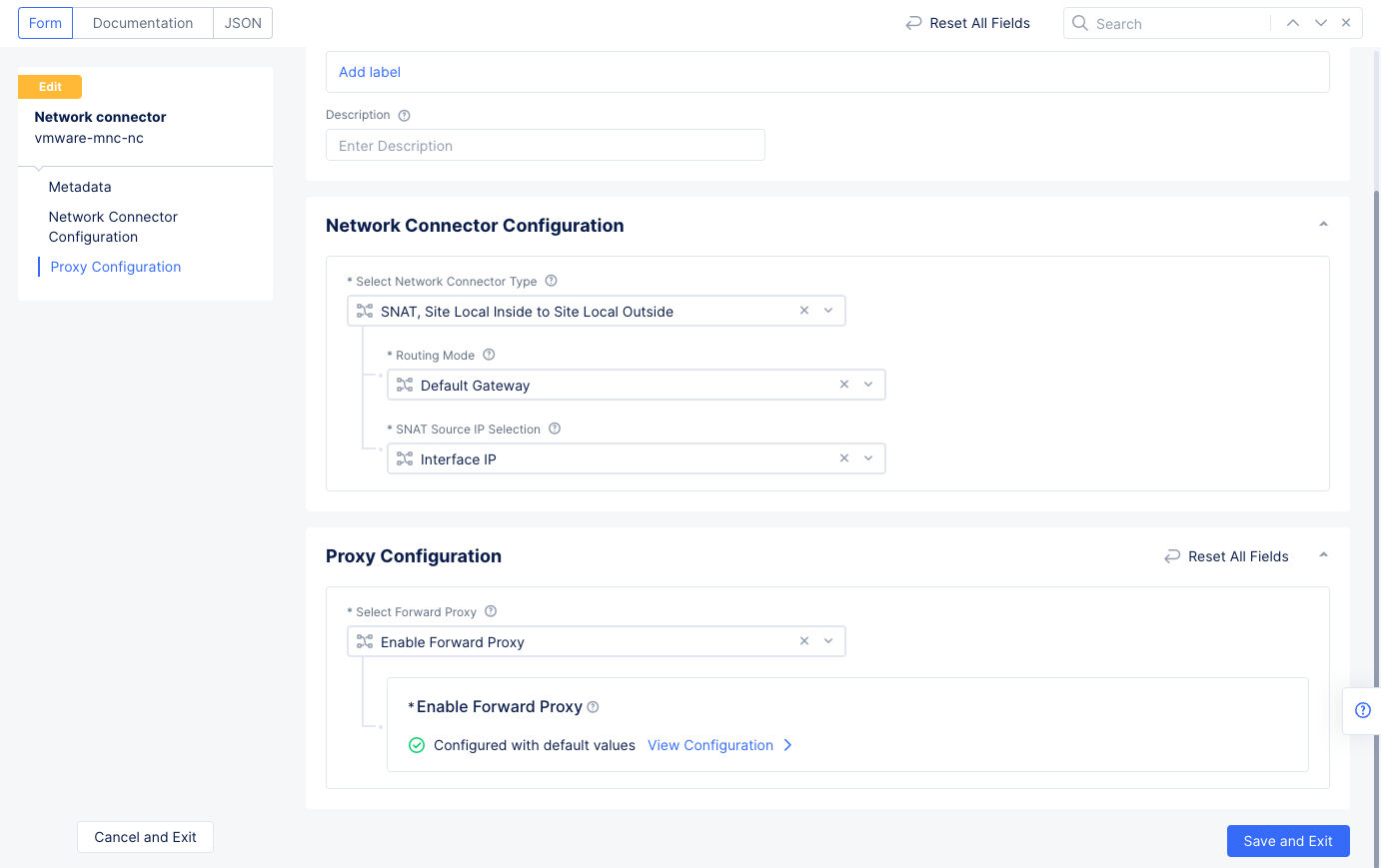1381x868 pixels.
Task: Open the search magnifier in the search bar
Action: click(x=1080, y=22)
